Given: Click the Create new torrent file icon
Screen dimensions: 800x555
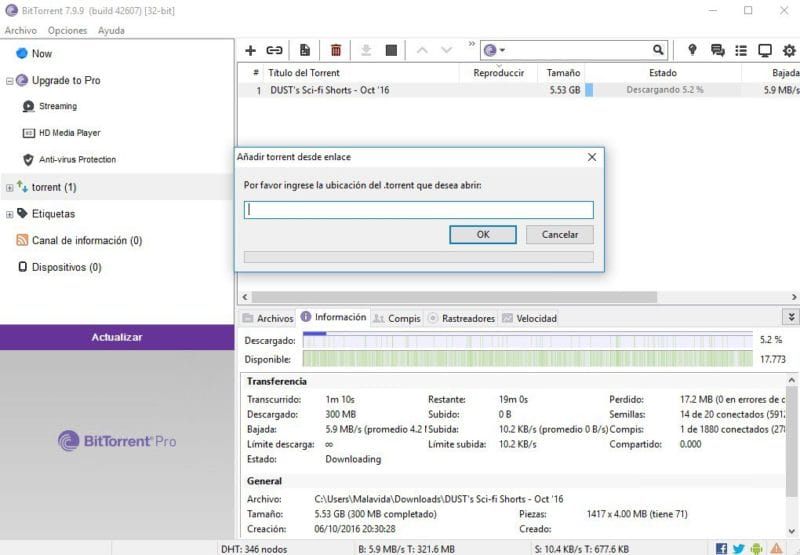Looking at the screenshot, I should (305, 50).
